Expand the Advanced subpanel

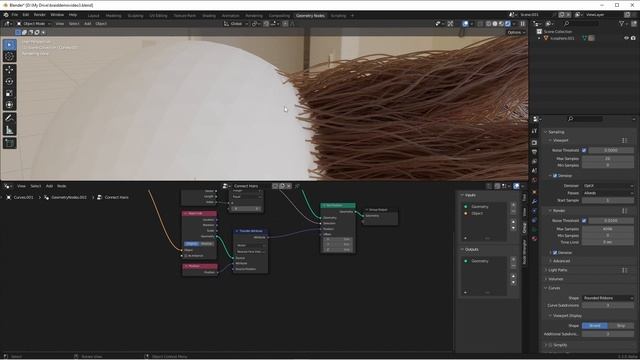[561, 261]
